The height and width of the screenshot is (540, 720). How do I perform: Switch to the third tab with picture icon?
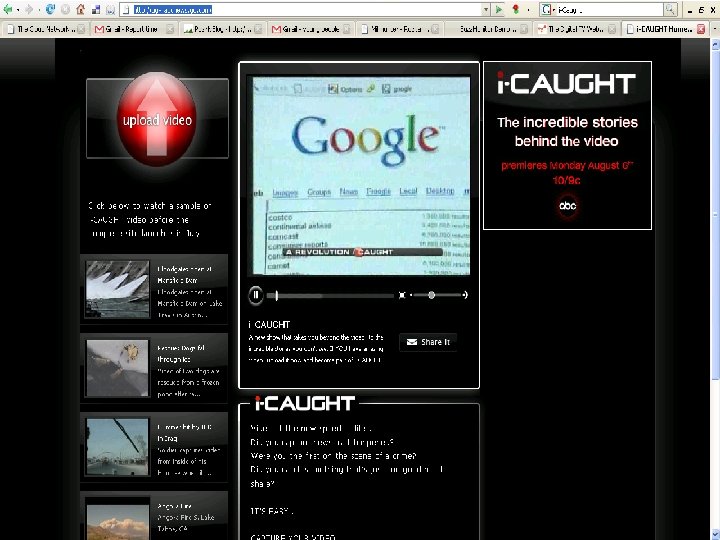[221, 29]
